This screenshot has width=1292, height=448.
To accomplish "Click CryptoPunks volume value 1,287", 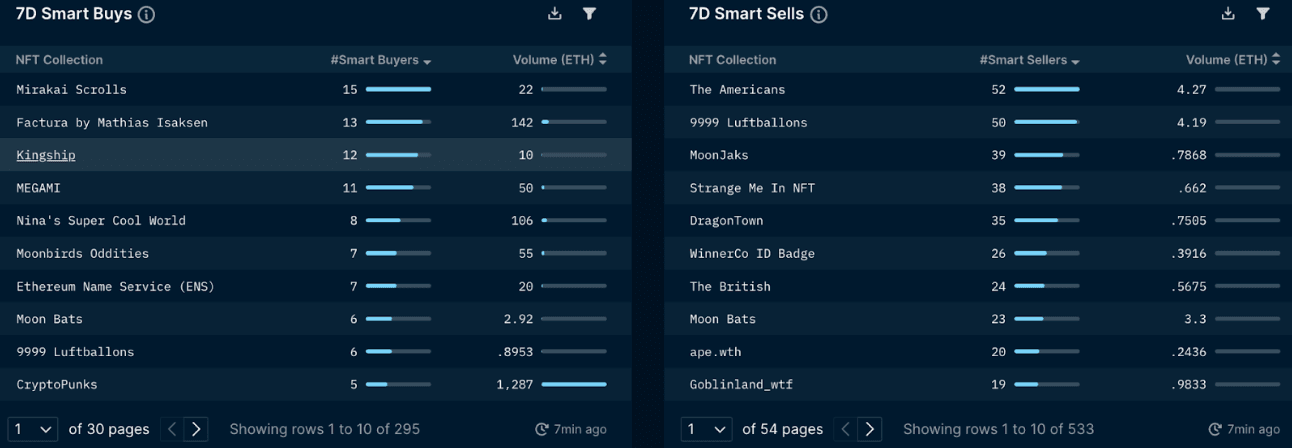I will (515, 385).
